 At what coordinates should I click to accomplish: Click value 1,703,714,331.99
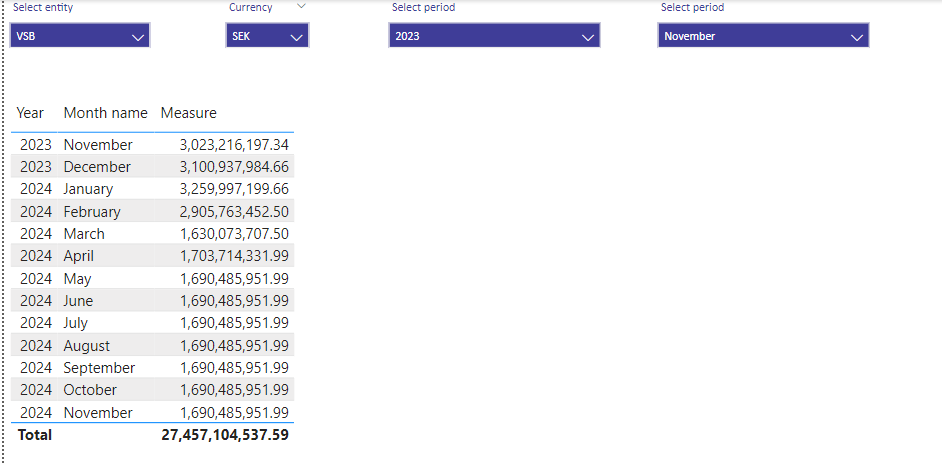234,256
